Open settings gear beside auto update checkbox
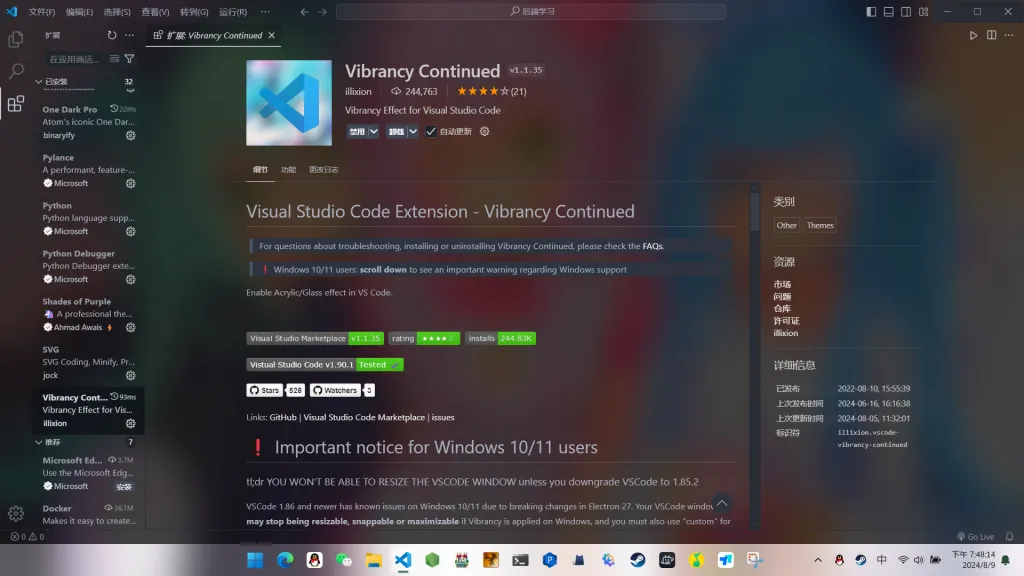Viewport: 1024px width, 576px height. (x=485, y=131)
